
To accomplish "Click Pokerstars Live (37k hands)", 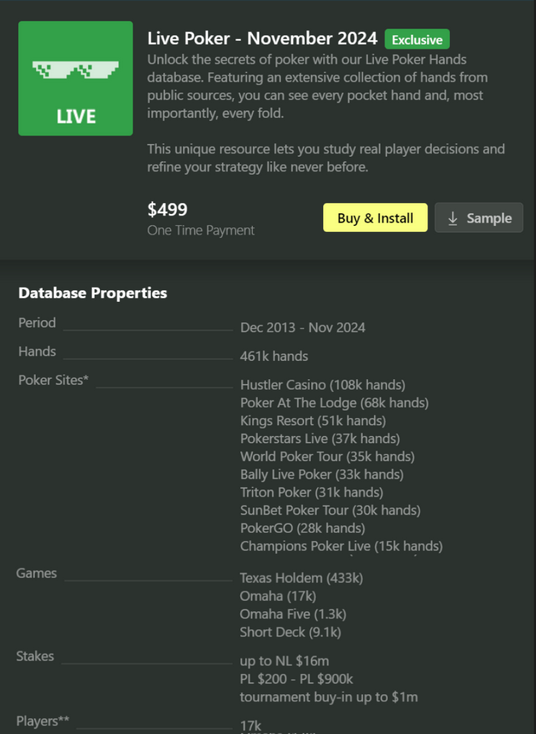I will (320, 439).
